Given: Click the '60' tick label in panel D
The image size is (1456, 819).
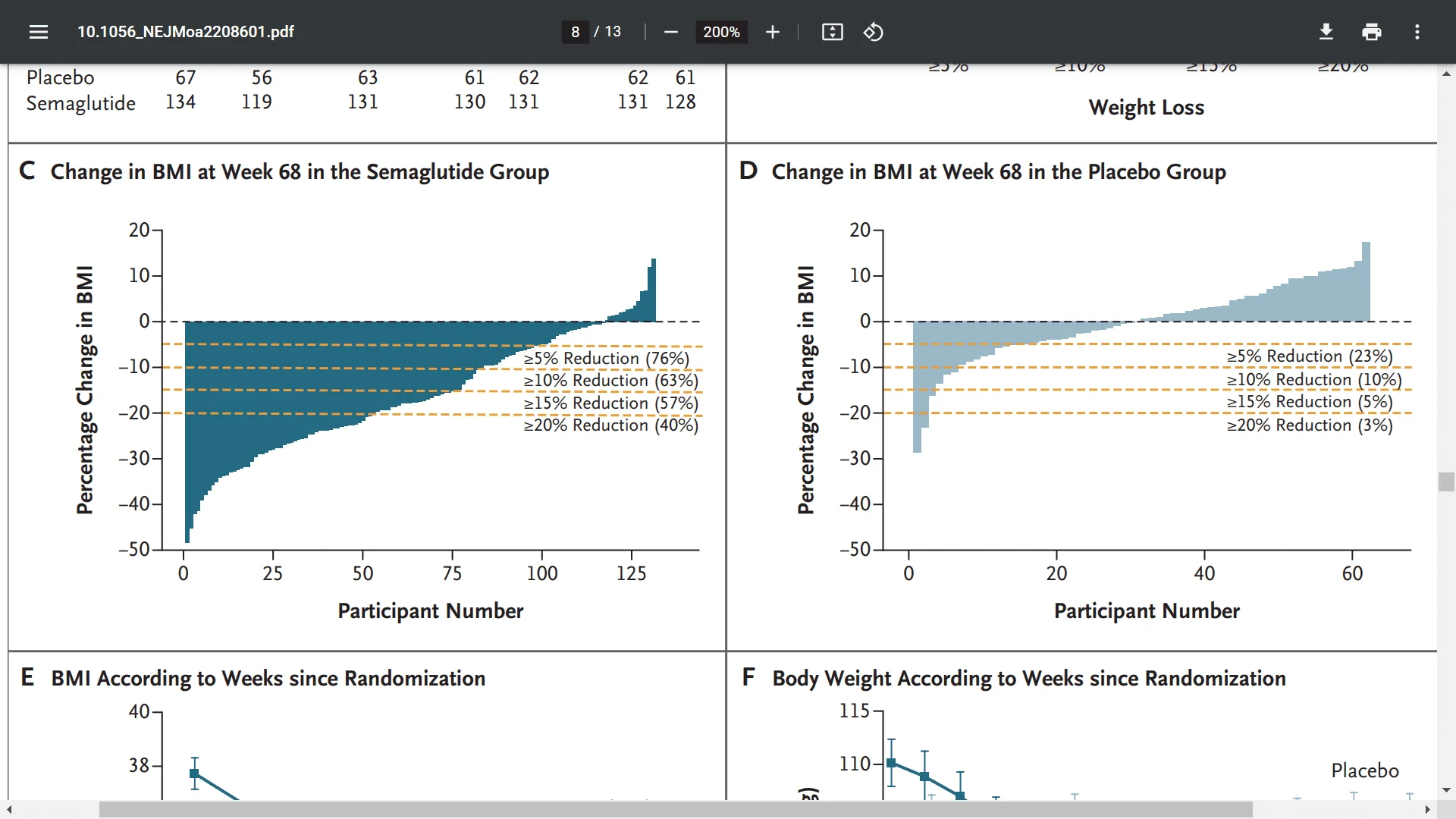Looking at the screenshot, I should click(x=1352, y=573).
